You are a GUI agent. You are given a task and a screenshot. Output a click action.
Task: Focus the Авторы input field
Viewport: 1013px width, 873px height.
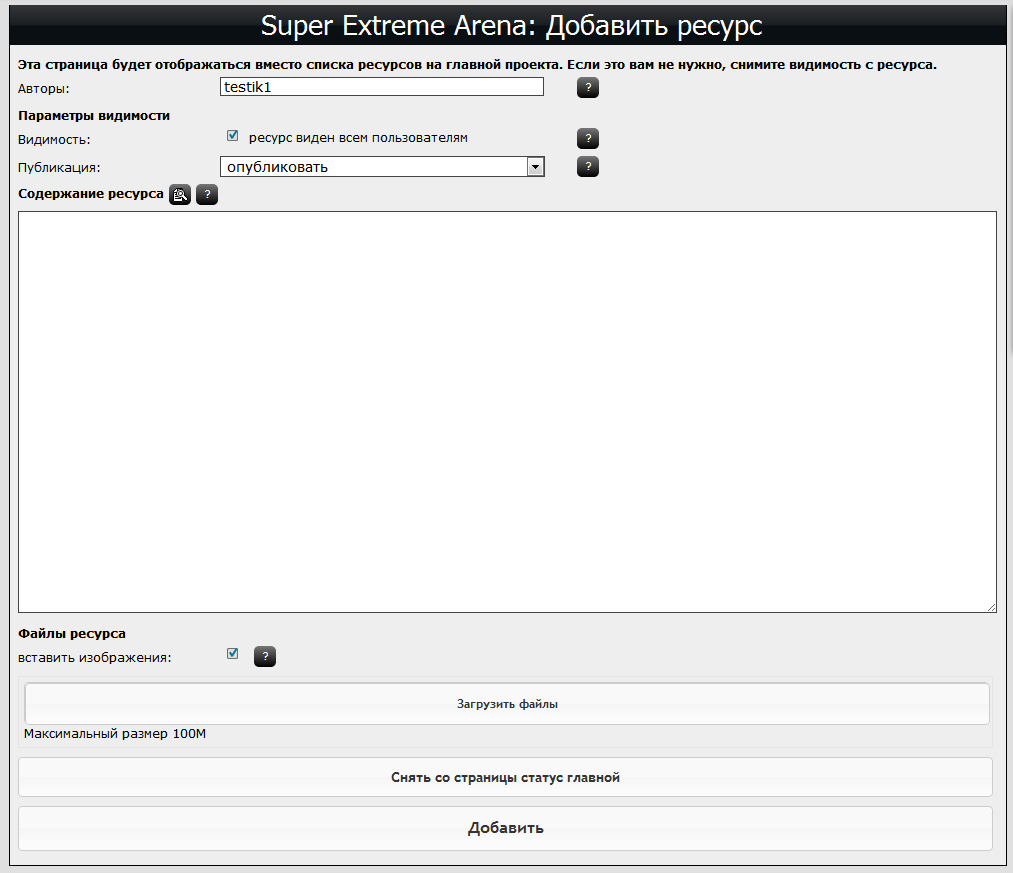tap(382, 87)
